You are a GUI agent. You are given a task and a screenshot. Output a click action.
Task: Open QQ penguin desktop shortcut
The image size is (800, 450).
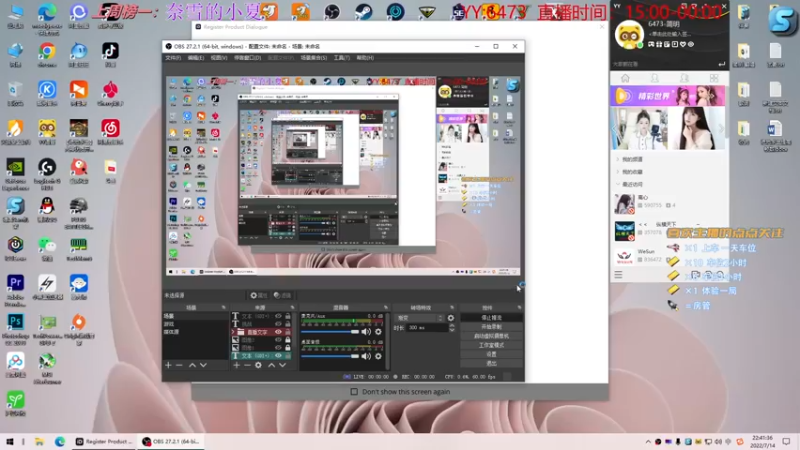47,209
